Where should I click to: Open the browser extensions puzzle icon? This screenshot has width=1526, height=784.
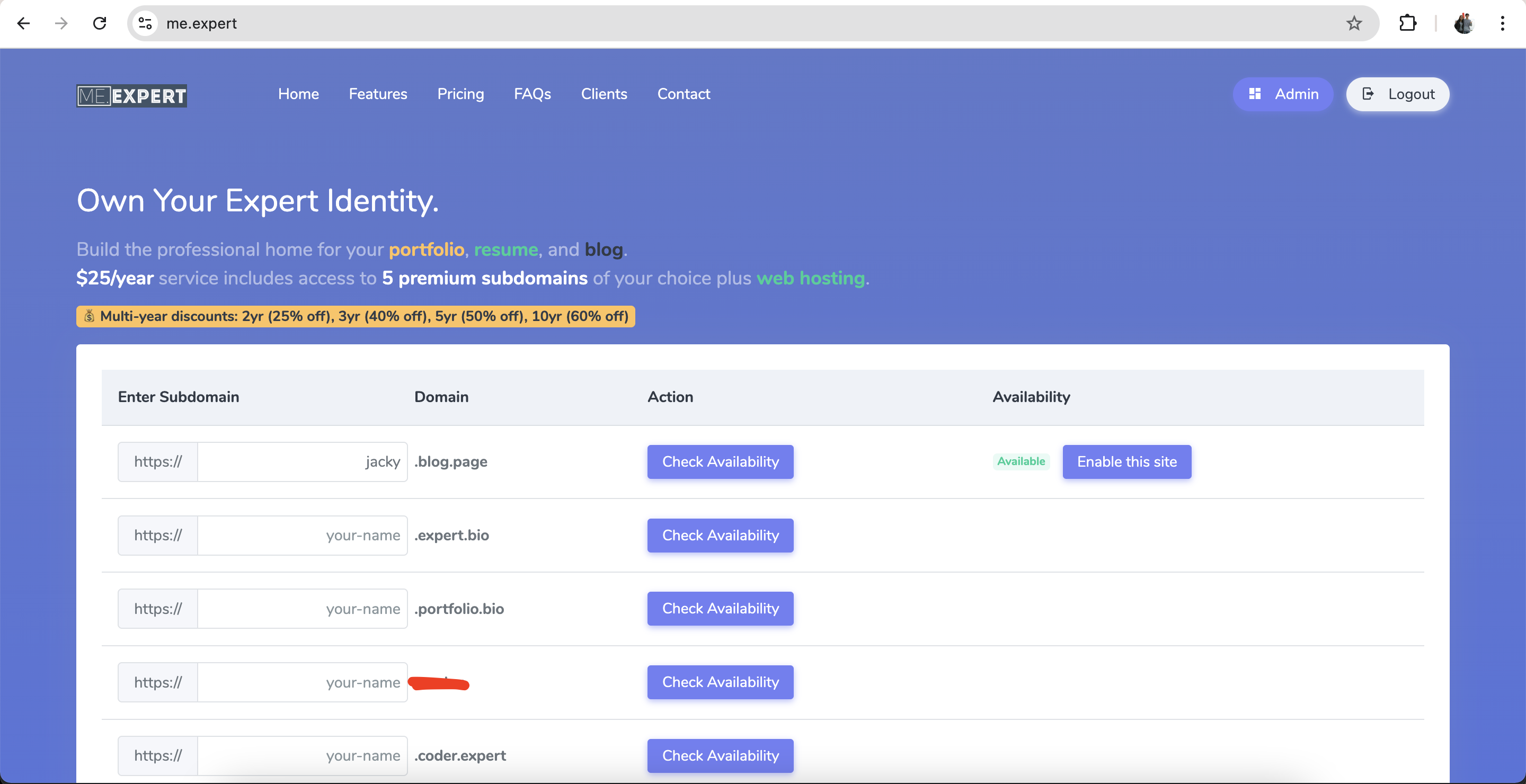(1407, 24)
